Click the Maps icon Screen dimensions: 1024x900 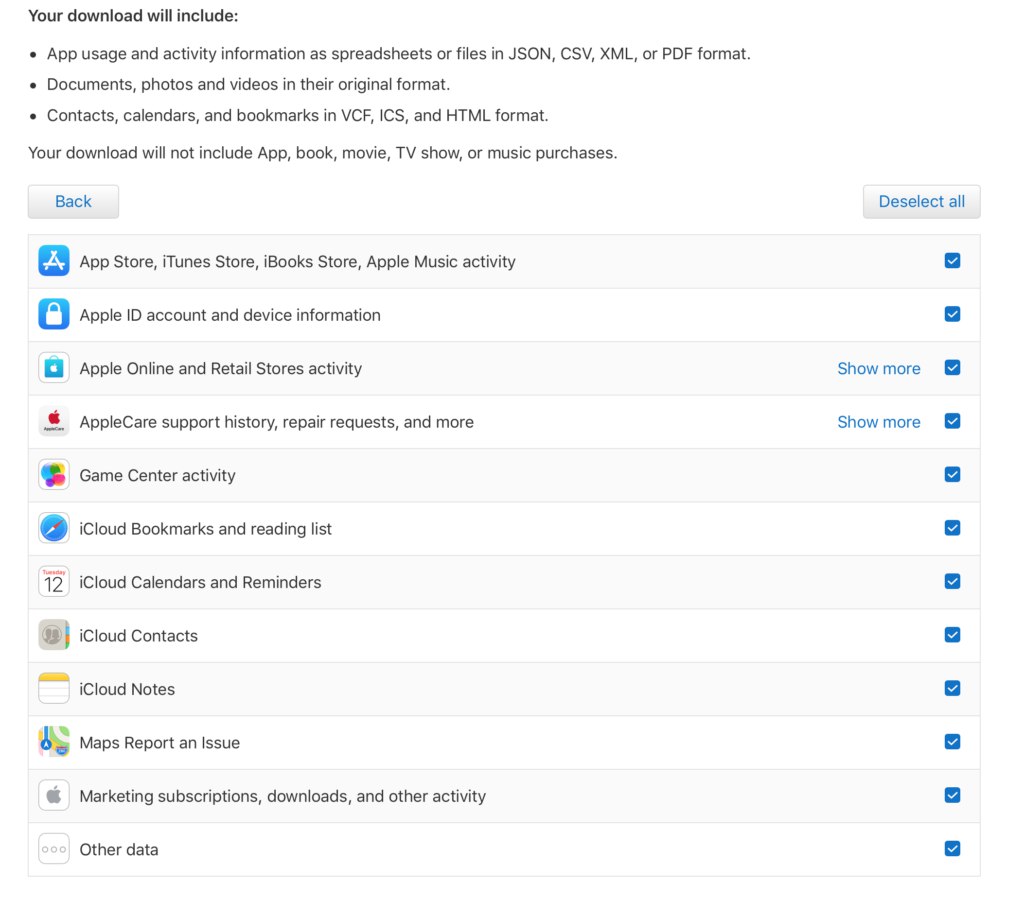[x=54, y=743]
